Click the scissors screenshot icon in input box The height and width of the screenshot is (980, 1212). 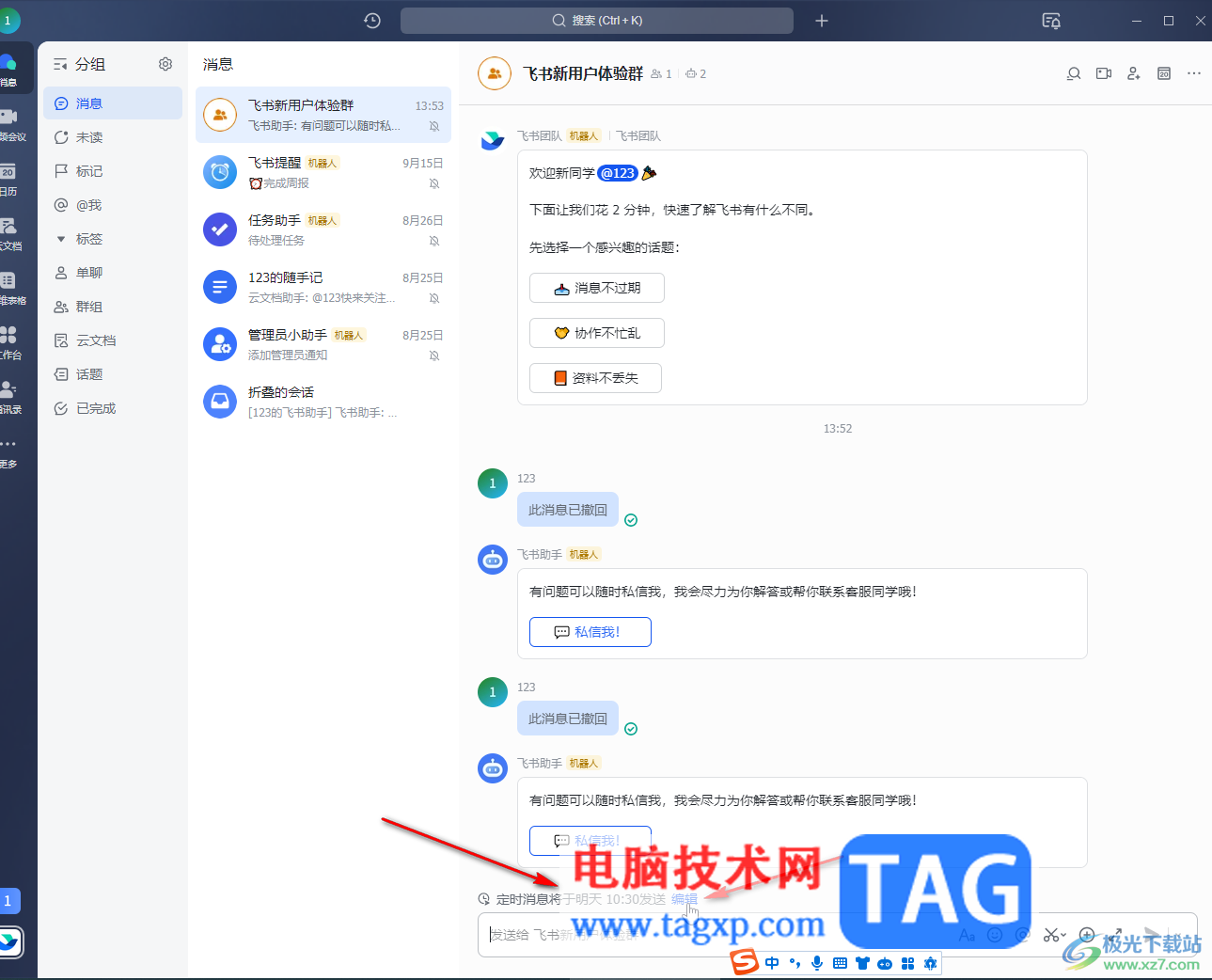coord(1051,935)
